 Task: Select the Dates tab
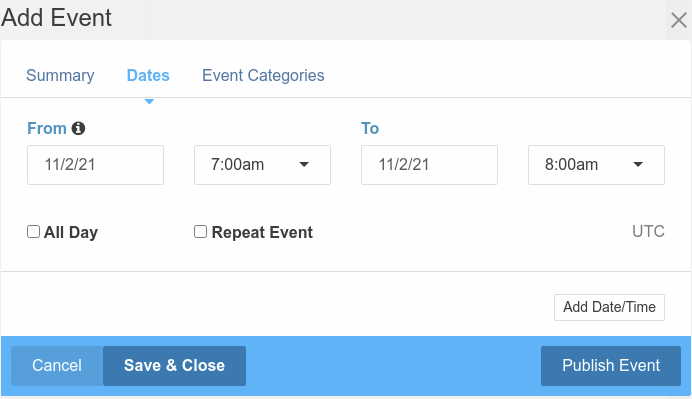[x=148, y=75]
